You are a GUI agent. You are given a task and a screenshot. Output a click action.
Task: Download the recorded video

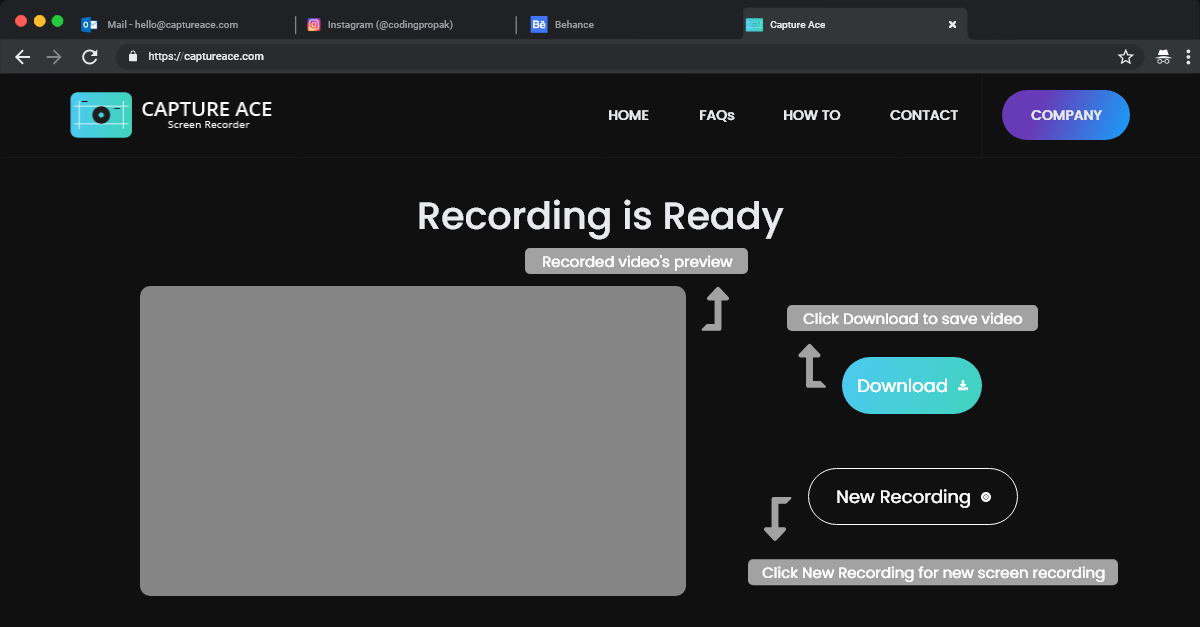(x=912, y=386)
